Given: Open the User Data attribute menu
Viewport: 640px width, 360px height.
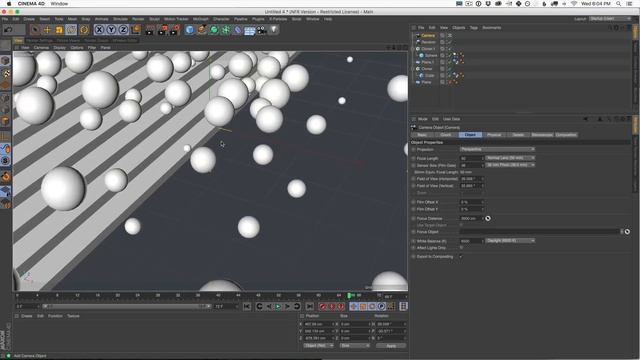Looking at the screenshot, I should click(451, 119).
